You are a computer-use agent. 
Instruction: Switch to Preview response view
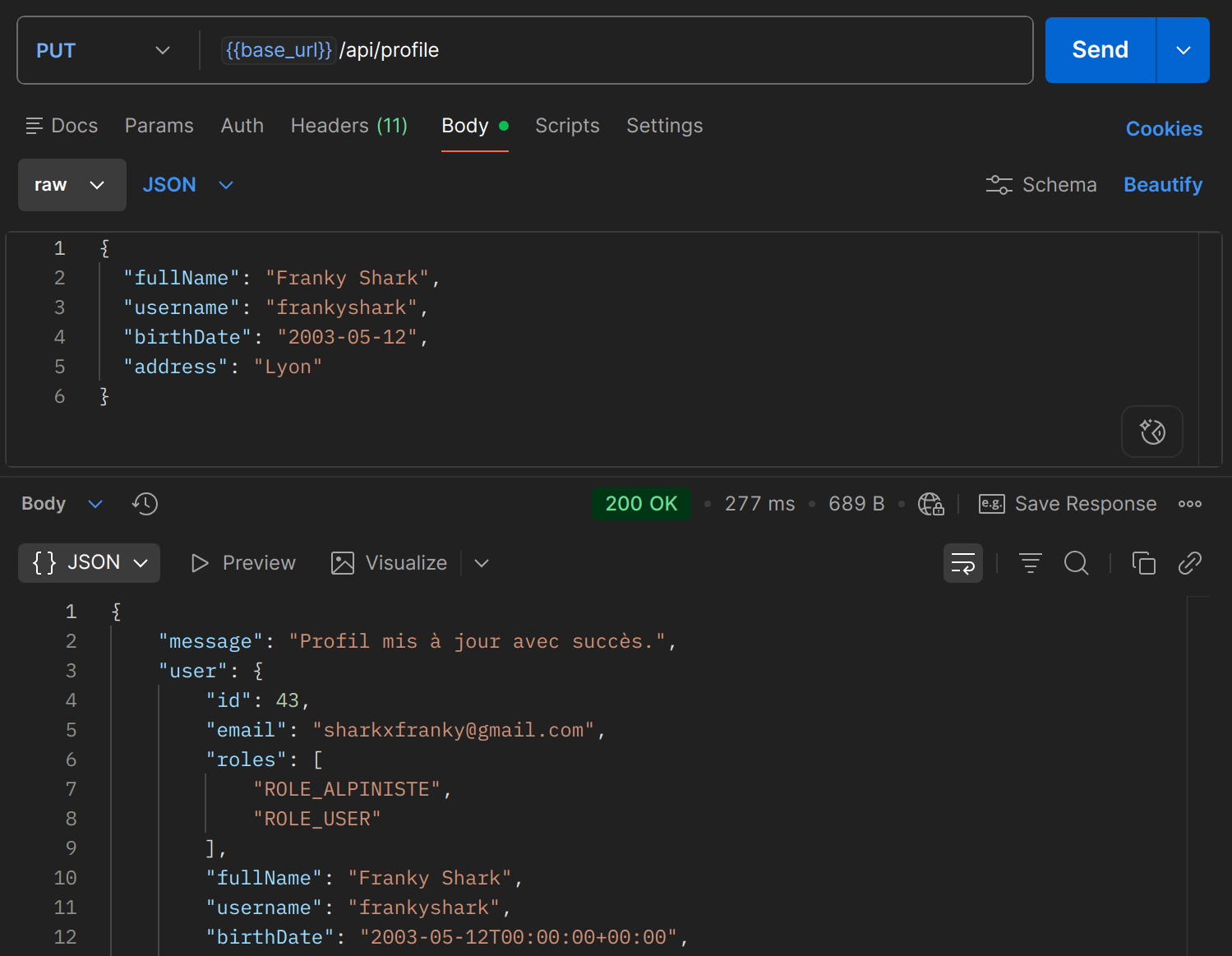(242, 563)
